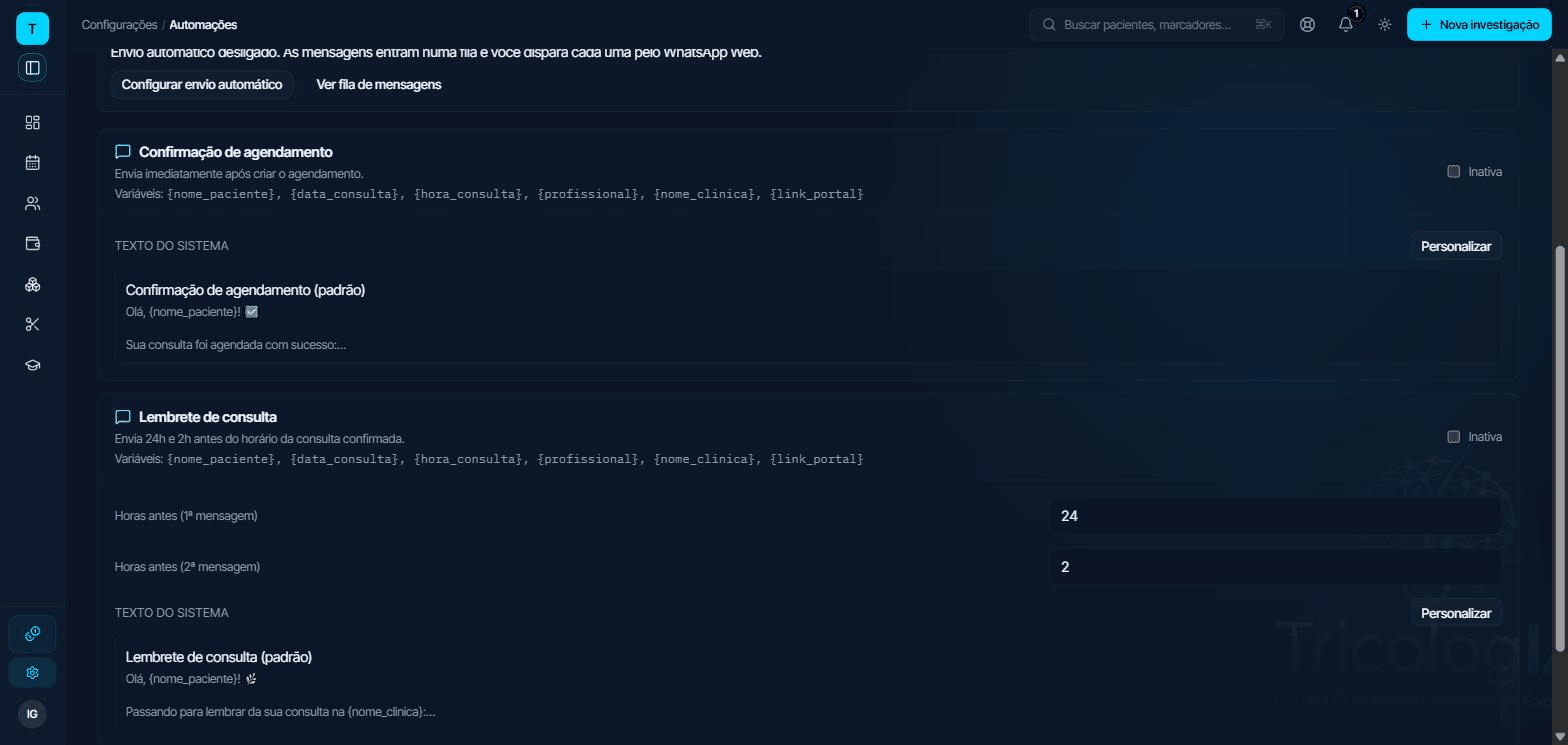Open the stacked cubes icon in sidebar

coord(32,285)
